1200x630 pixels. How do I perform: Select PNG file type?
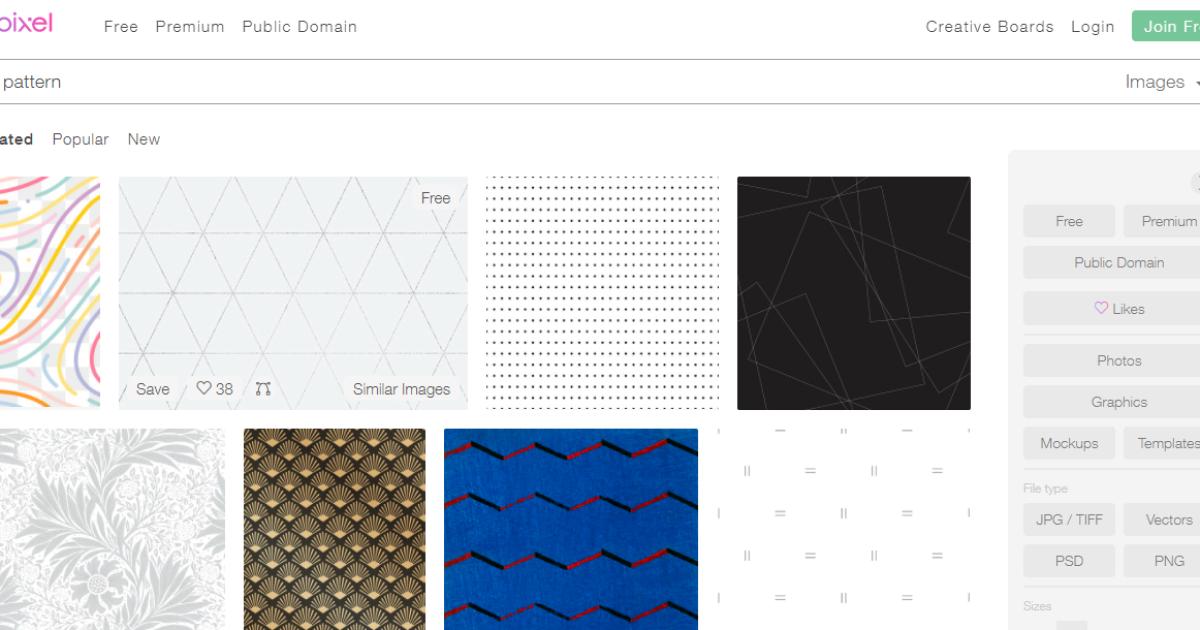(x=1162, y=561)
